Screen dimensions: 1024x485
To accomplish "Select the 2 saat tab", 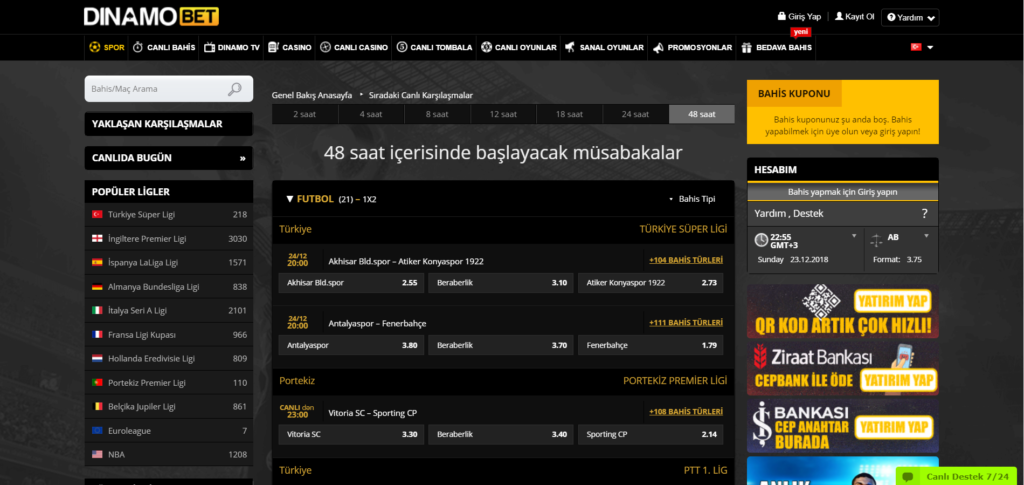I will 305,114.
